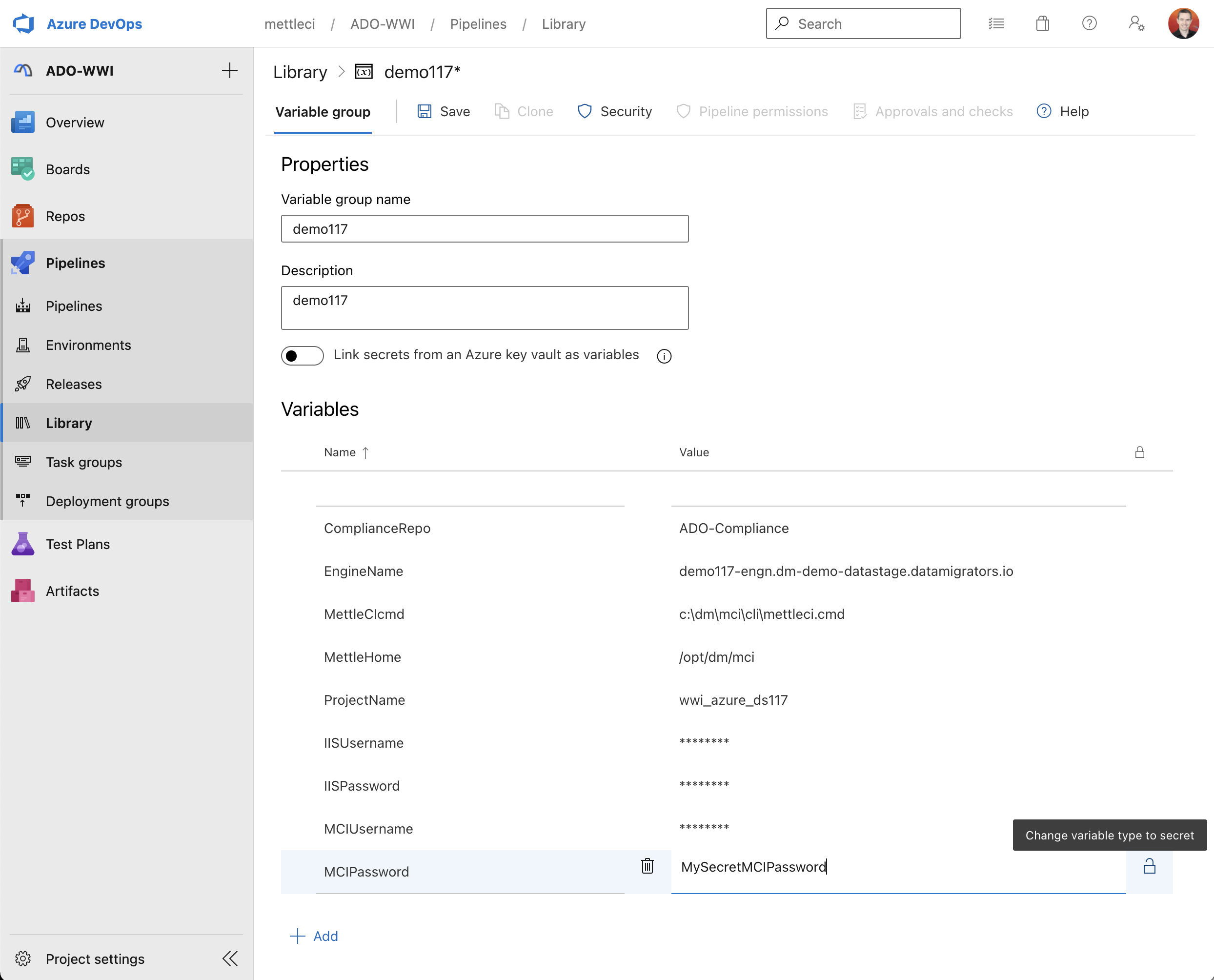This screenshot has width=1214, height=980.
Task: Click the info icon beside key vault option
Action: [x=664, y=356]
